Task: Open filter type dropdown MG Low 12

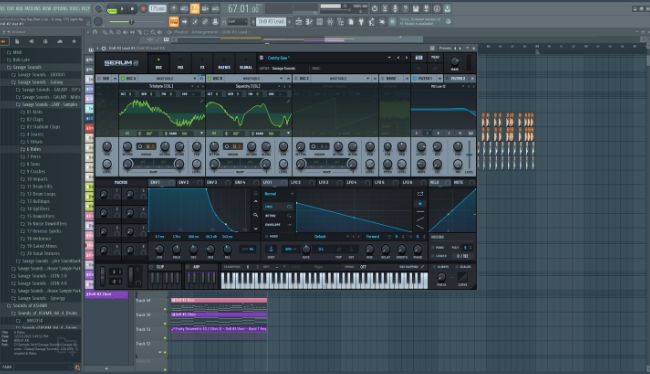Action: 439,86
